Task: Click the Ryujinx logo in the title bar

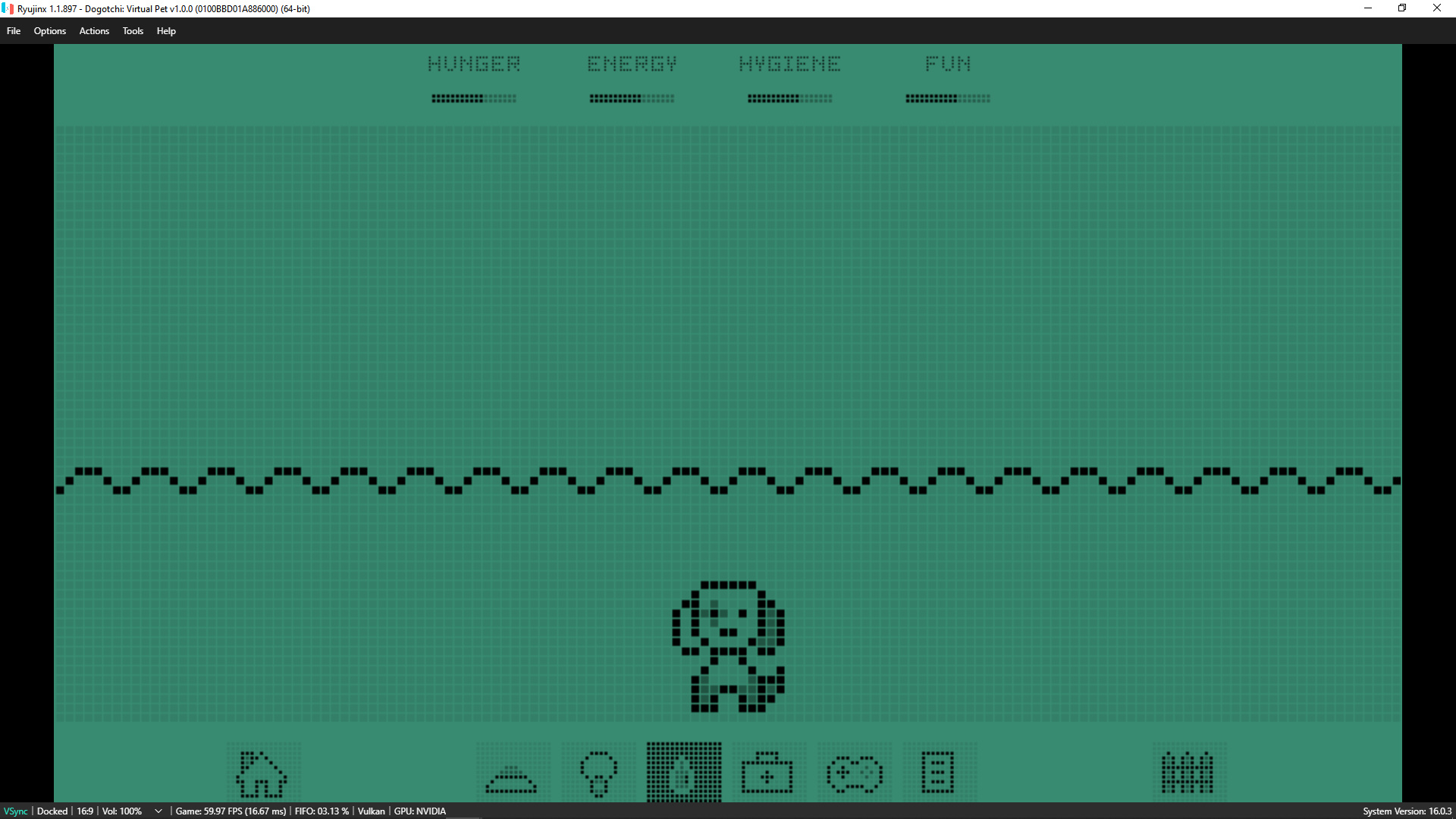Action: (7, 8)
